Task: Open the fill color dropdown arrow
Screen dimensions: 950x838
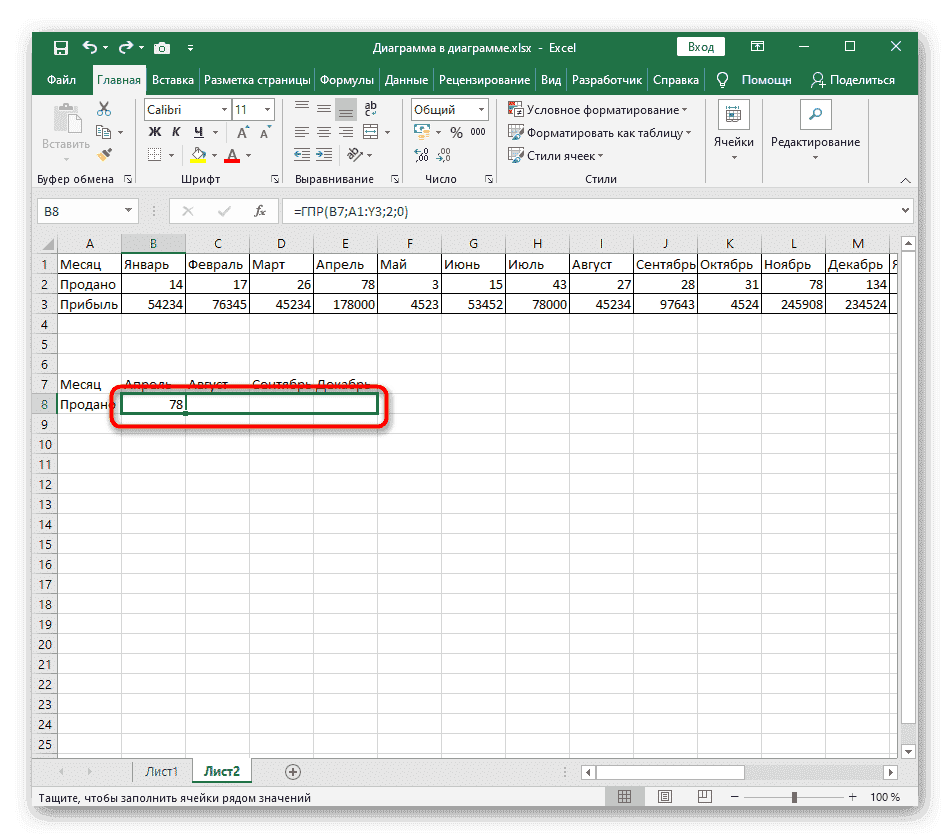Action: tap(215, 155)
